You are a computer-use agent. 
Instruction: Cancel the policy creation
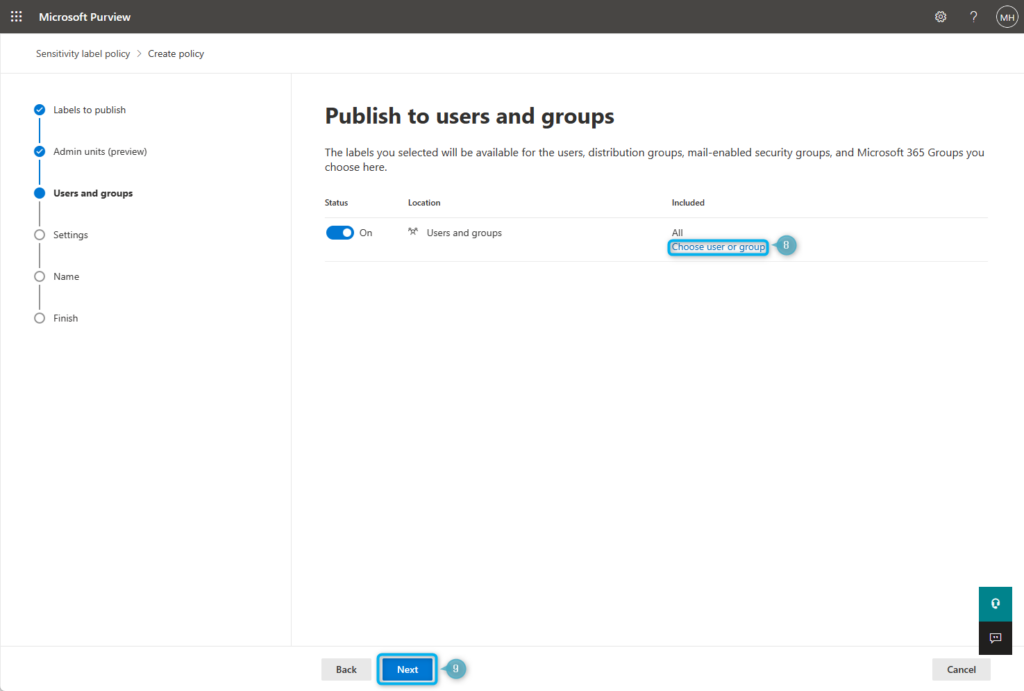click(960, 669)
